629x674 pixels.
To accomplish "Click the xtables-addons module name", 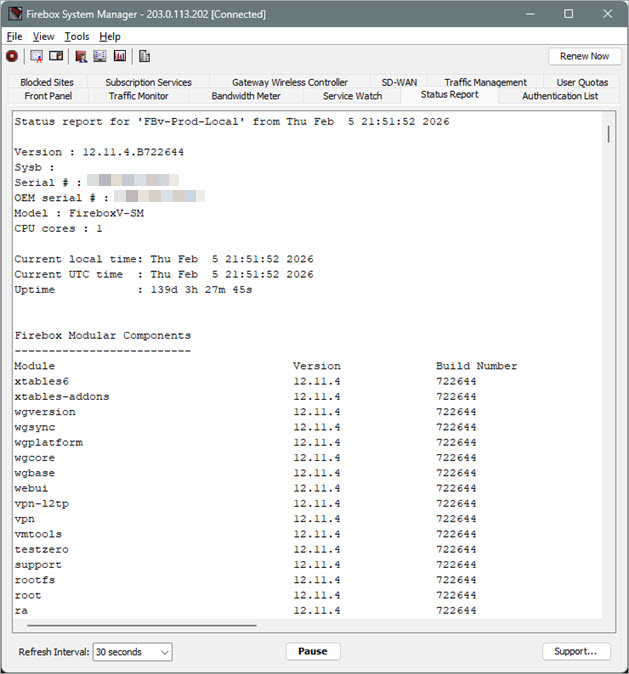I will click(62, 397).
